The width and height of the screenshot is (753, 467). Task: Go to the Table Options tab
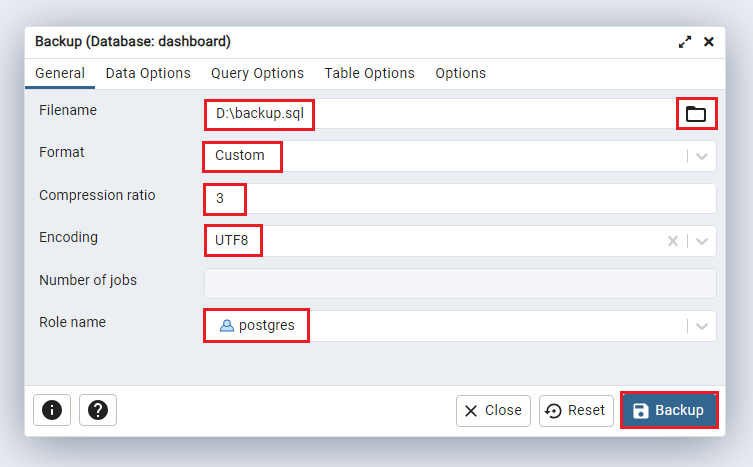(369, 73)
